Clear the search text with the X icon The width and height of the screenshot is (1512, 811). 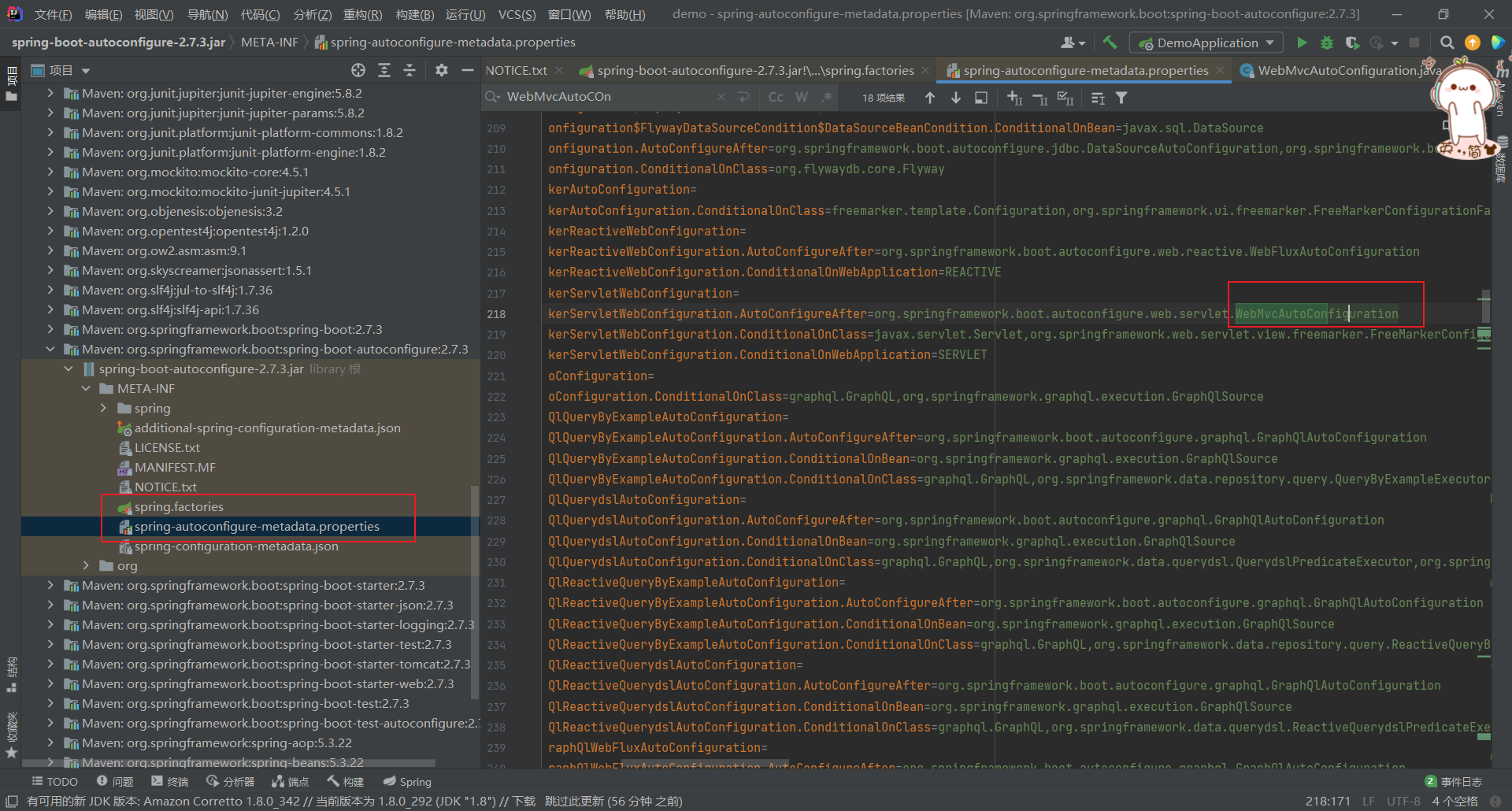[721, 97]
